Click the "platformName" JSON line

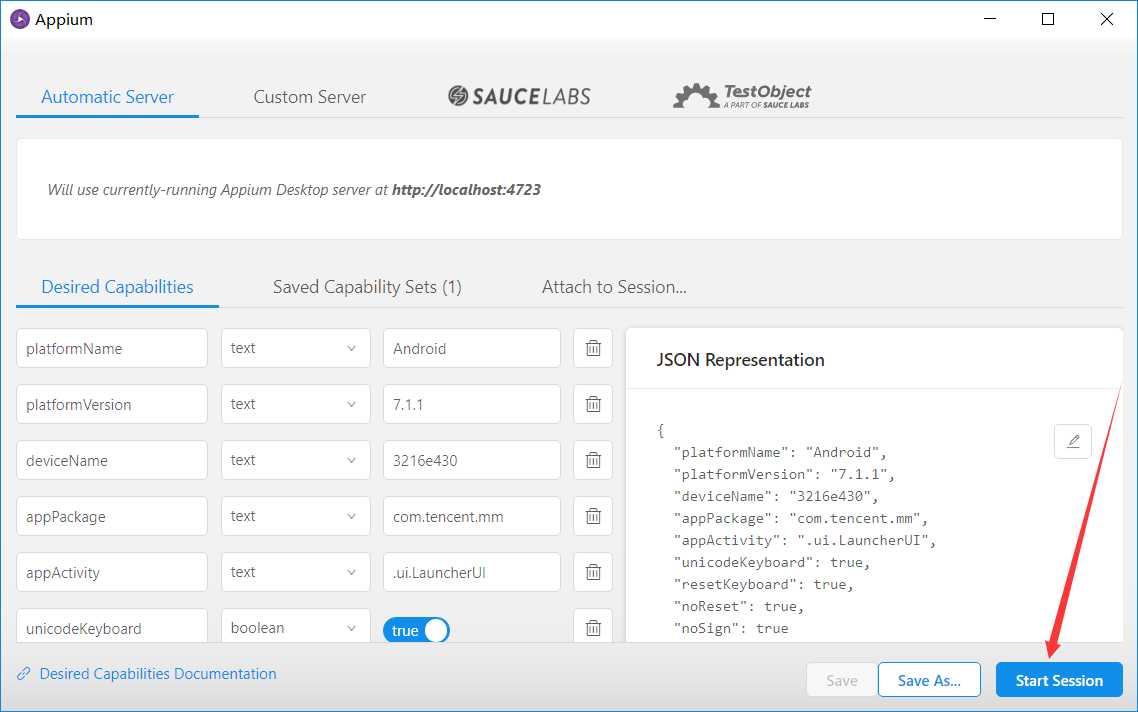780,452
